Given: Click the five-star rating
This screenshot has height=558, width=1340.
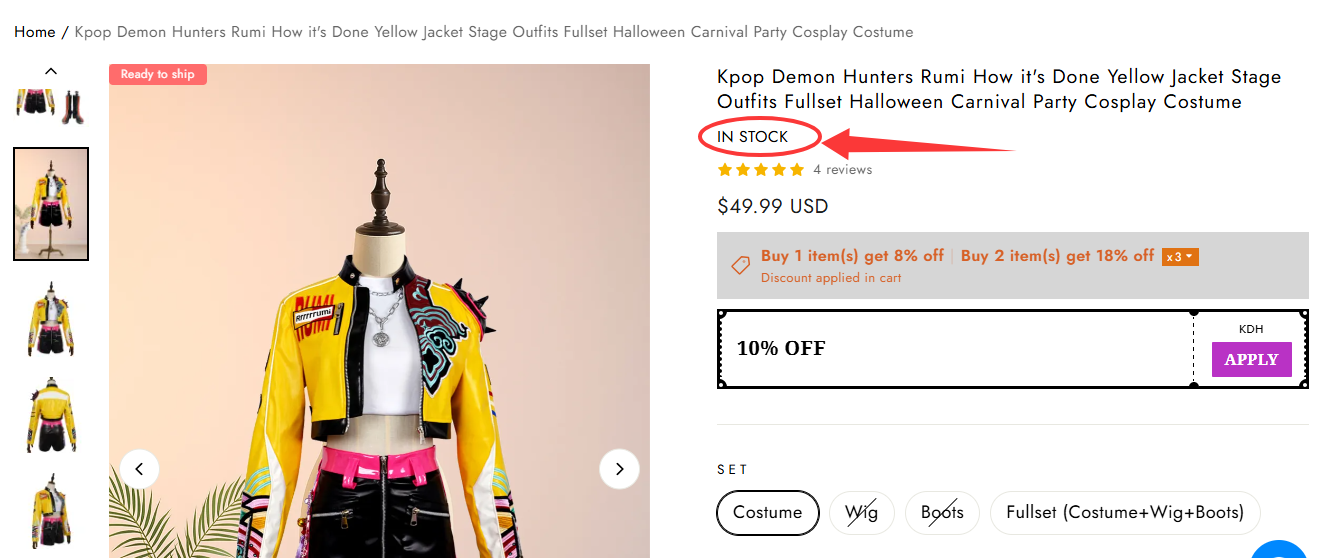Looking at the screenshot, I should (761, 170).
